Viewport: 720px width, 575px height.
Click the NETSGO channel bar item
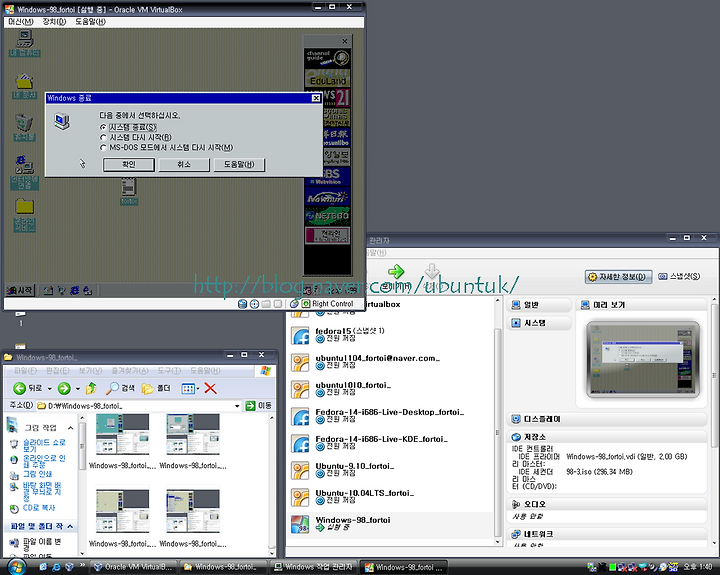point(327,216)
